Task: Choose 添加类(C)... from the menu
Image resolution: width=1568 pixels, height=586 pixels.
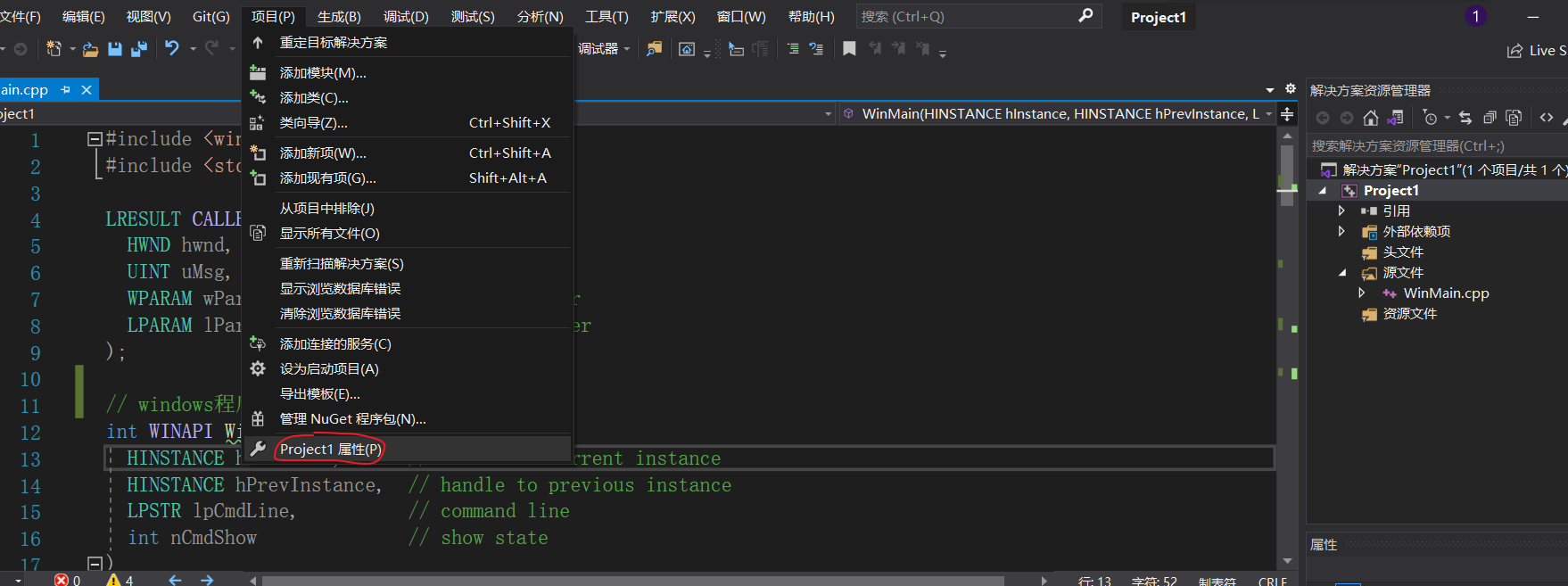Action: point(408,98)
